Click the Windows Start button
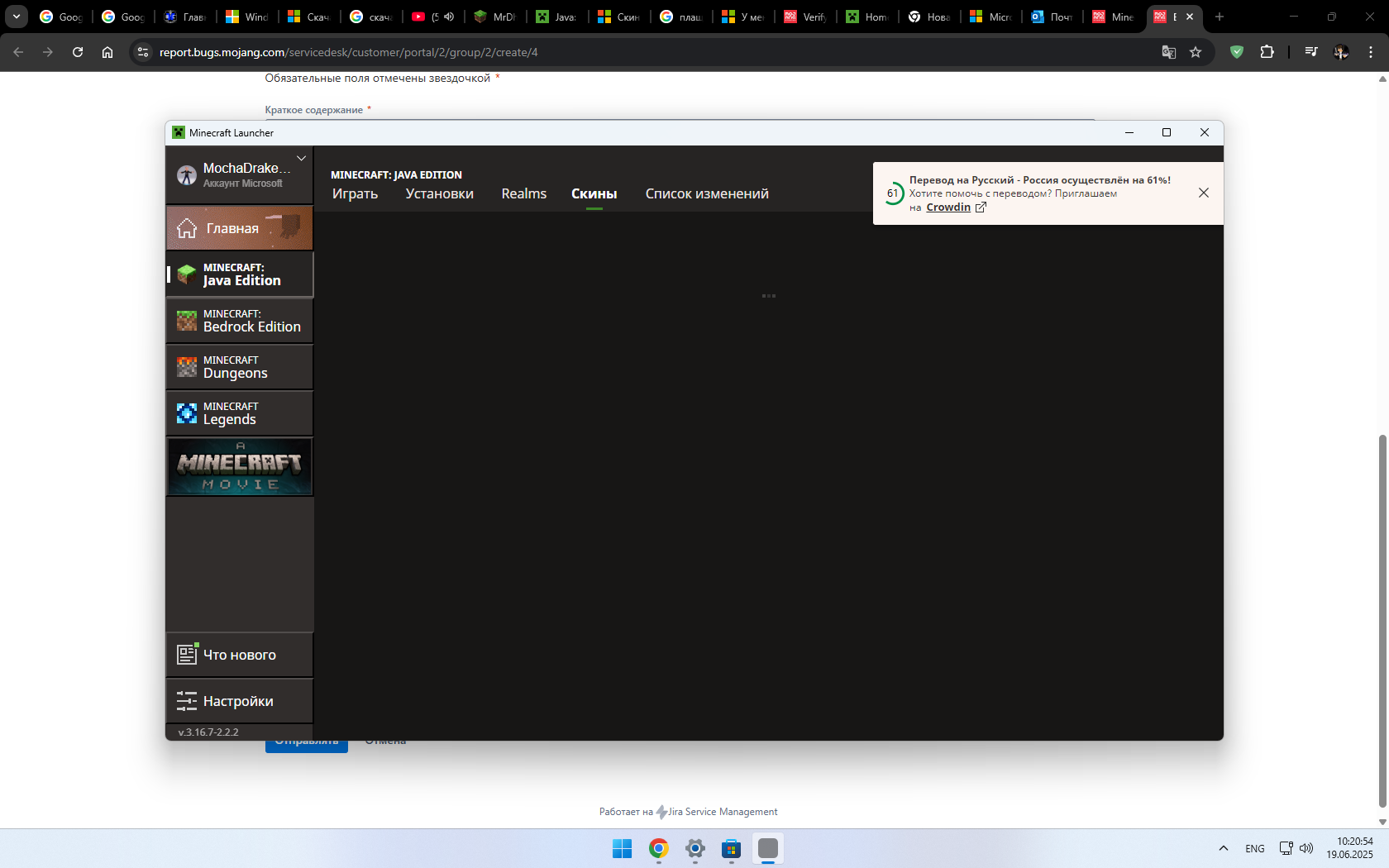Viewport: 1389px width, 868px height. pos(622,849)
